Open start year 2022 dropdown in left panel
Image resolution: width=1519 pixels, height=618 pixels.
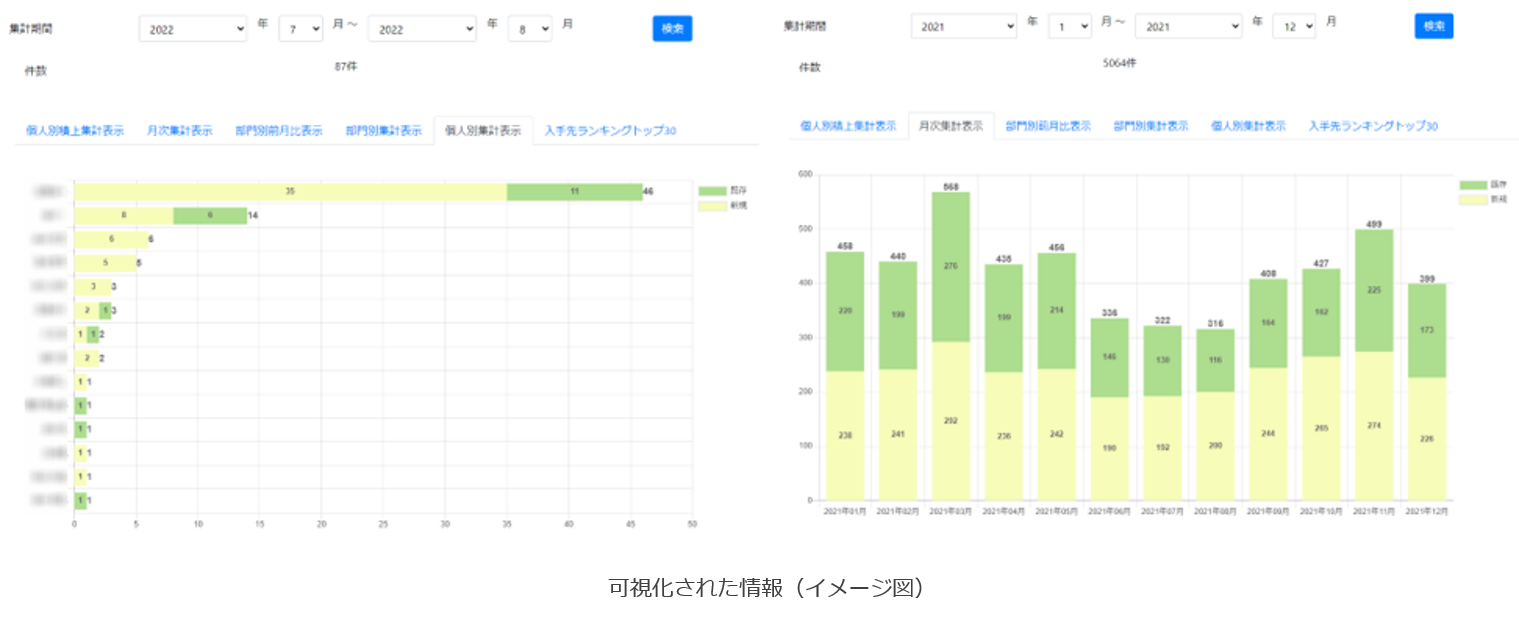coord(192,30)
